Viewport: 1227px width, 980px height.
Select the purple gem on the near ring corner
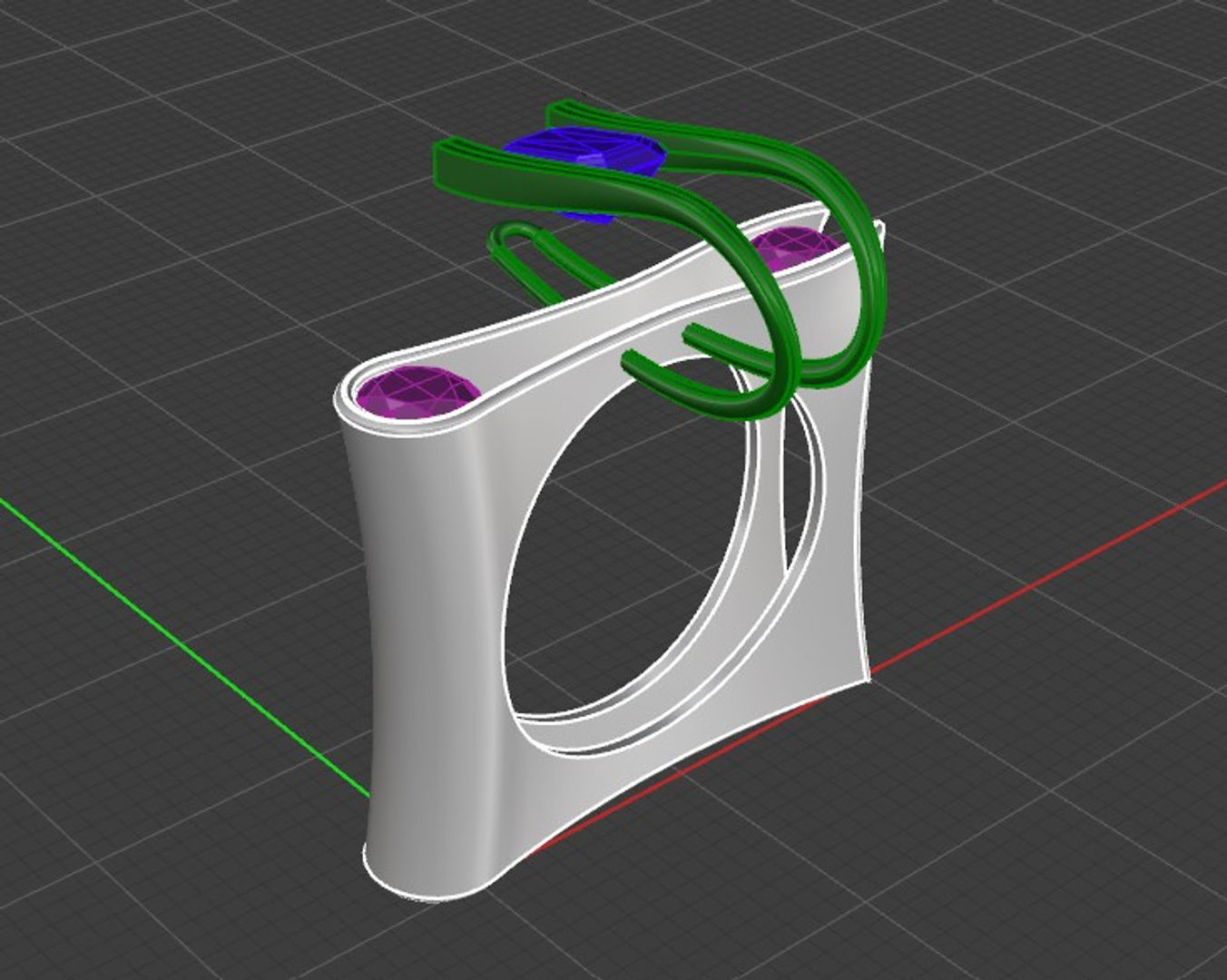tap(417, 394)
